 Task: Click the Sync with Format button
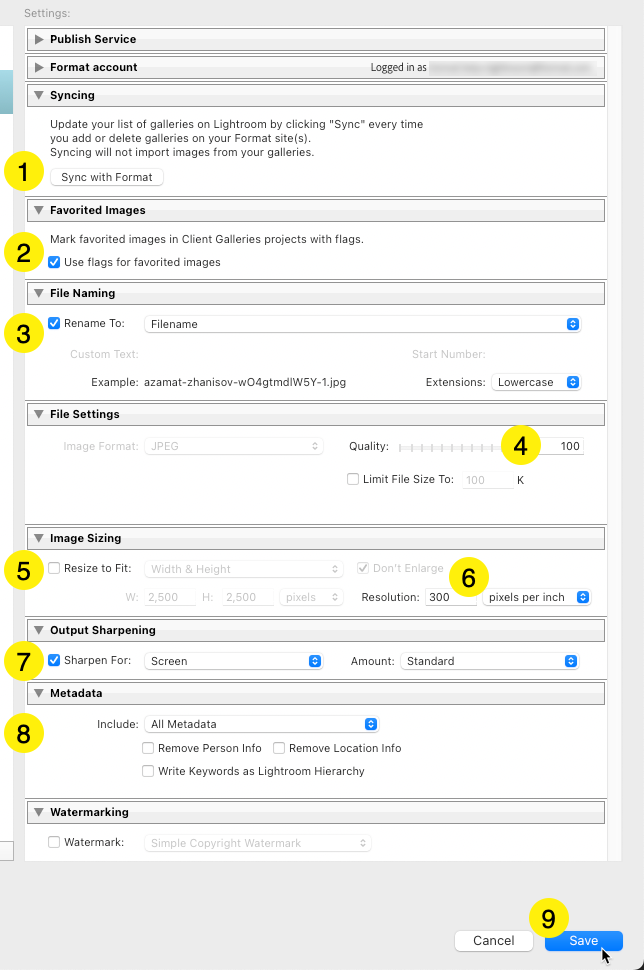pos(106,177)
